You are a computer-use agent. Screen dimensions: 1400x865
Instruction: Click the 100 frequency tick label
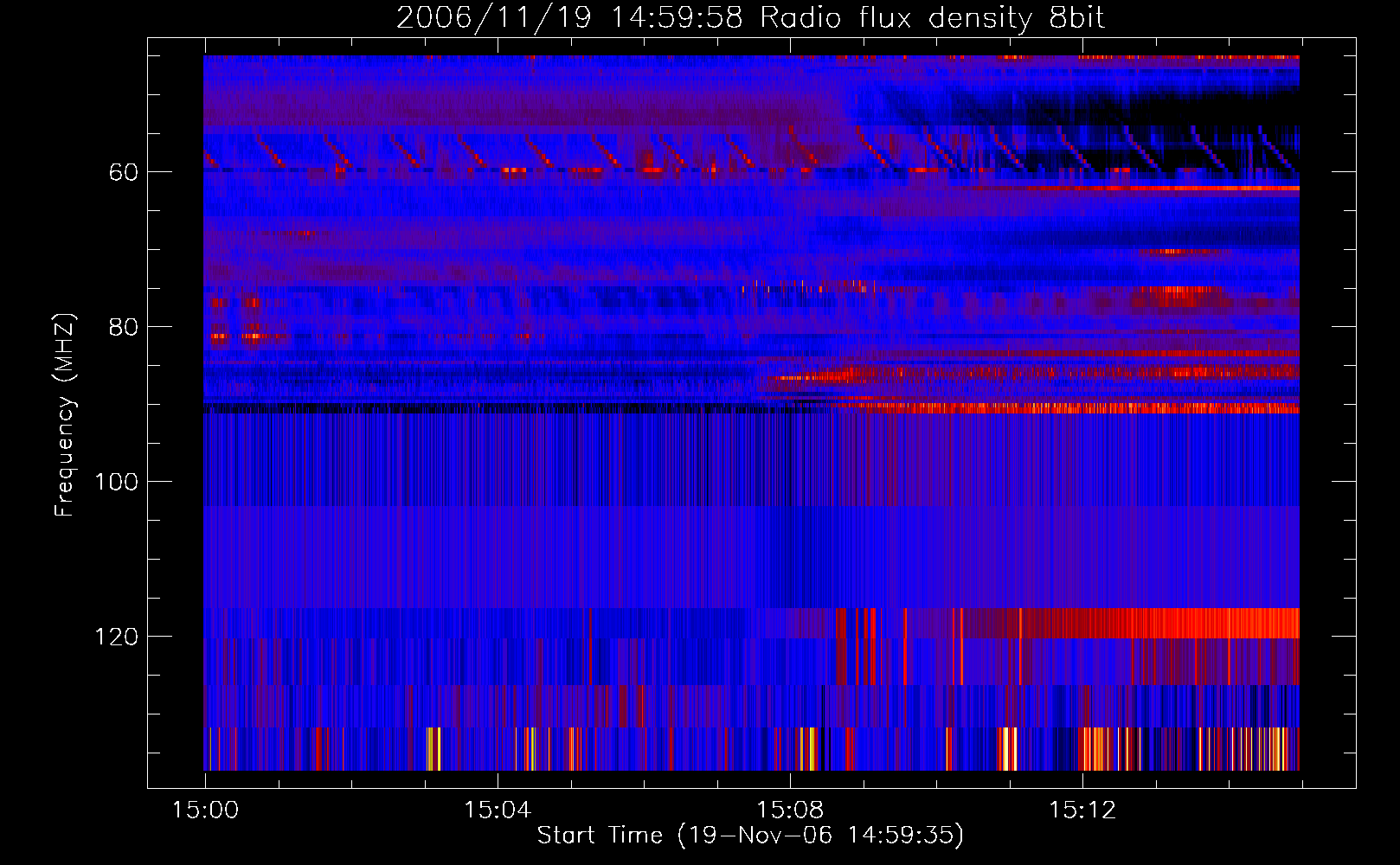[117, 482]
